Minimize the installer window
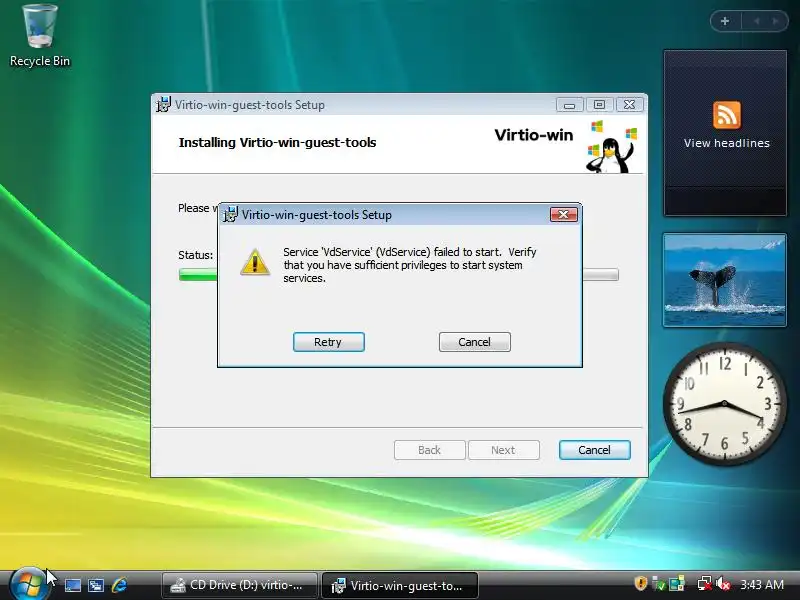The width and height of the screenshot is (800, 600). point(569,105)
